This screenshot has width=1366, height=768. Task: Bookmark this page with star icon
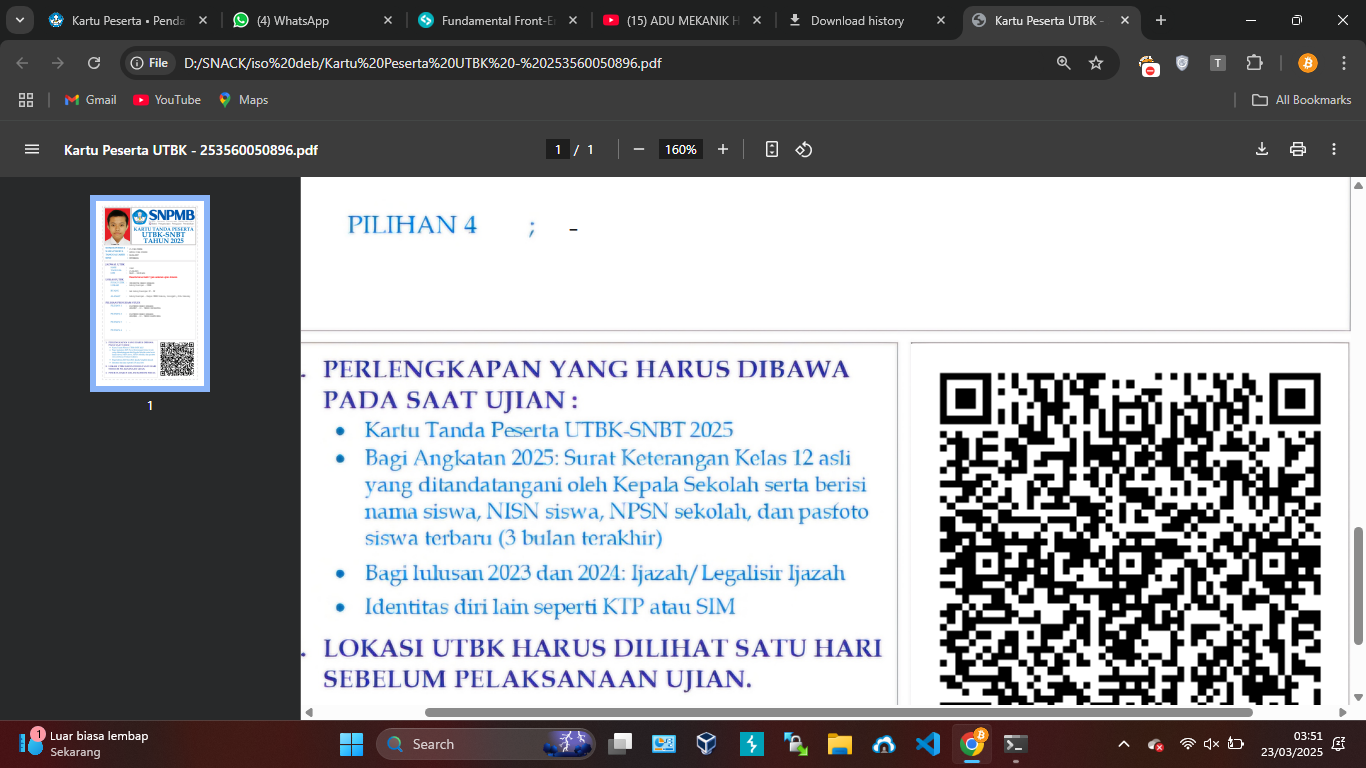[1096, 63]
